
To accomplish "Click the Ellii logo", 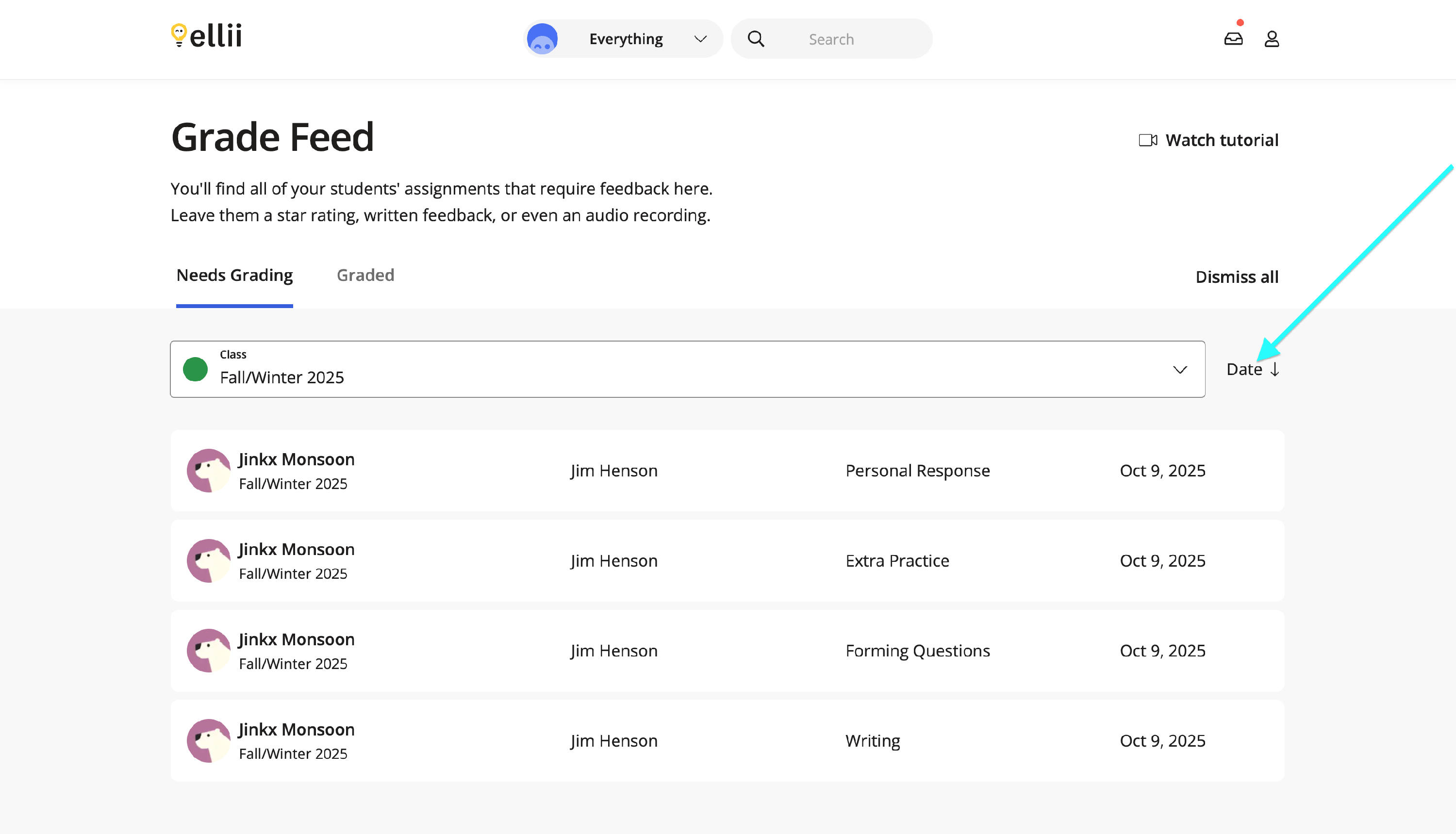I will pos(206,36).
